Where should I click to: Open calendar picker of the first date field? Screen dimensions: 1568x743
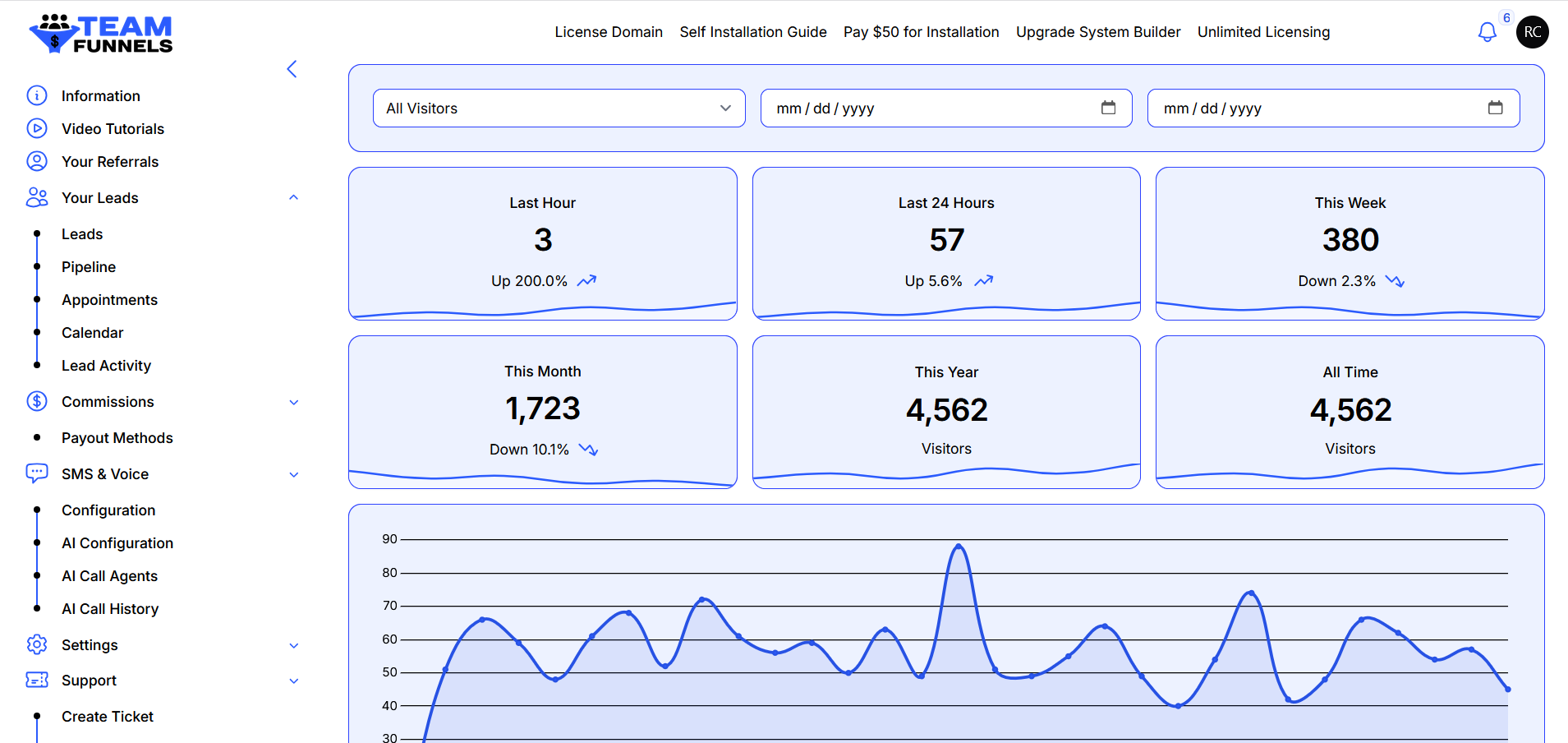point(1108,108)
